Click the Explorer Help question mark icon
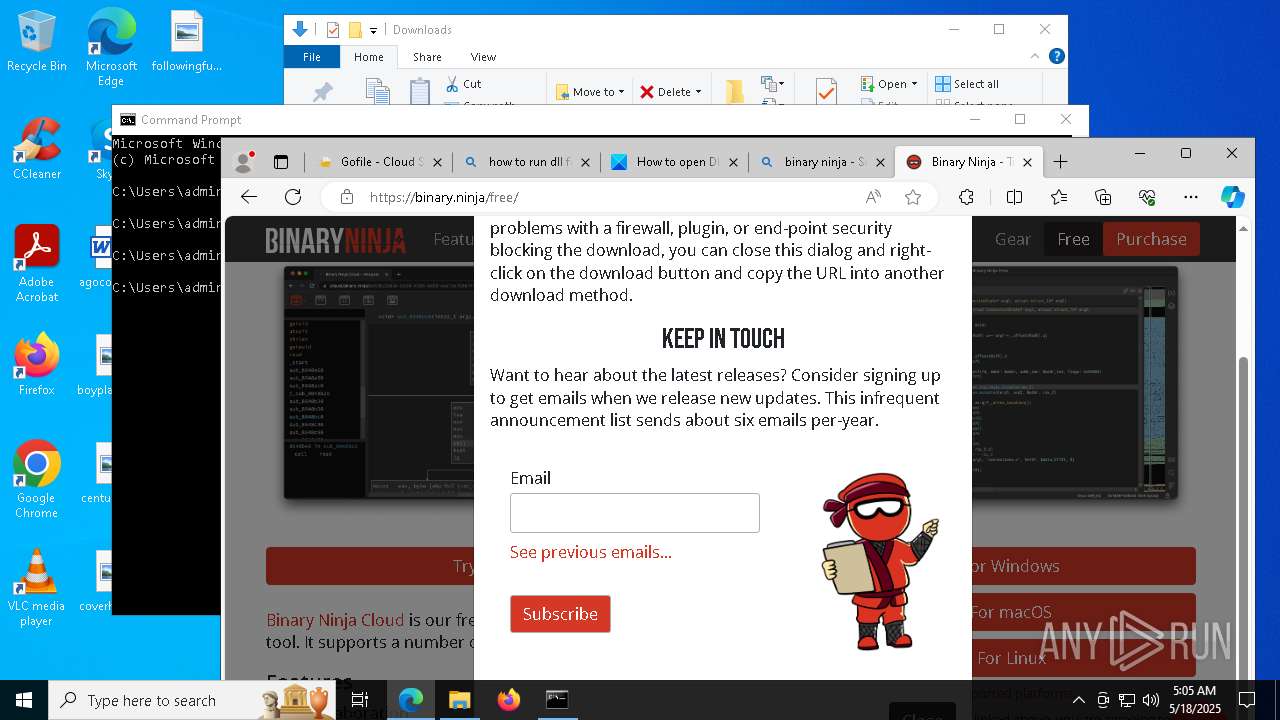Image resolution: width=1280 pixels, height=720 pixels. (1056, 57)
